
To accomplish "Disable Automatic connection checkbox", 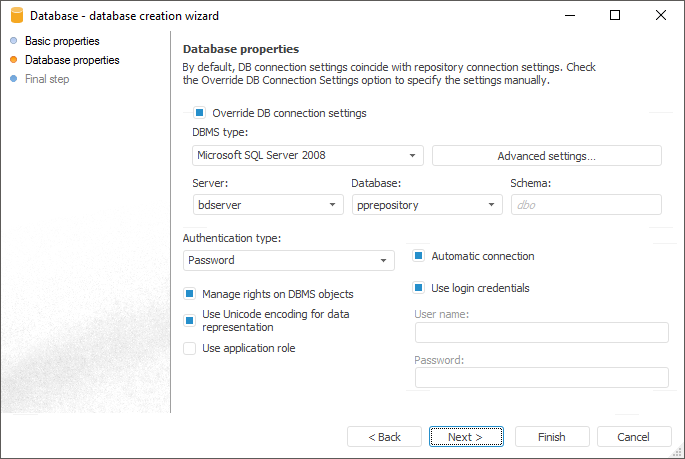I will 419,257.
